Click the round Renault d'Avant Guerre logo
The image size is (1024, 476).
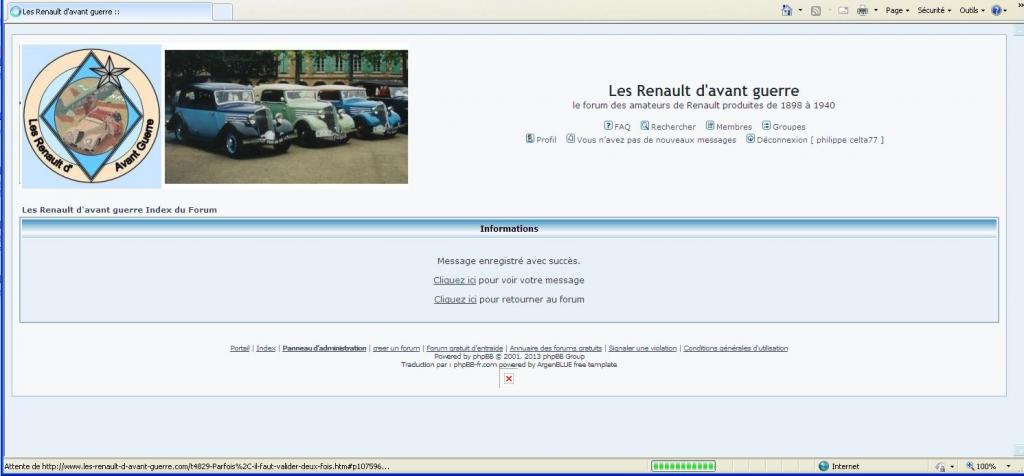tap(91, 116)
